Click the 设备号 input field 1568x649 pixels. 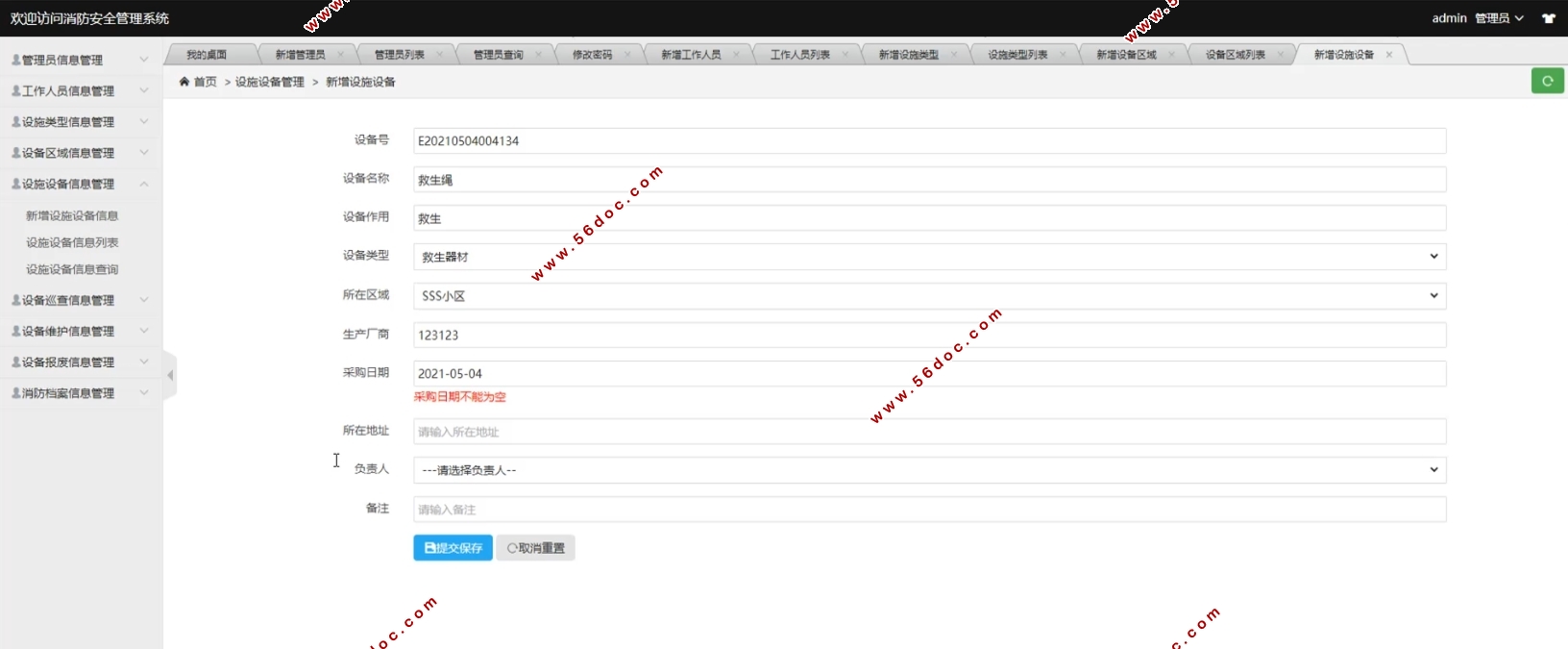[930, 140]
